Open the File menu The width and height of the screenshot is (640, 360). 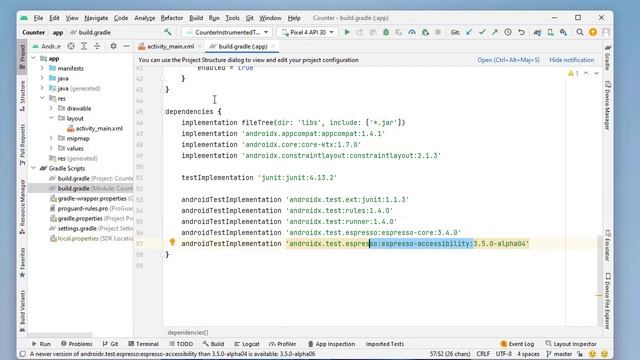[38, 18]
